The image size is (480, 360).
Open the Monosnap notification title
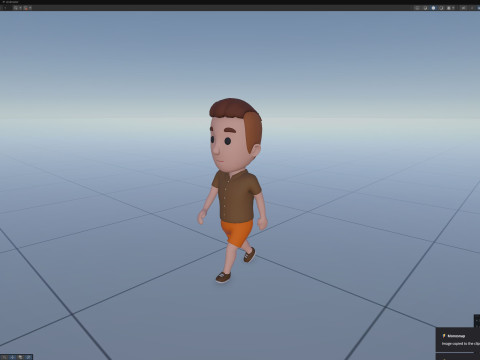(456, 336)
